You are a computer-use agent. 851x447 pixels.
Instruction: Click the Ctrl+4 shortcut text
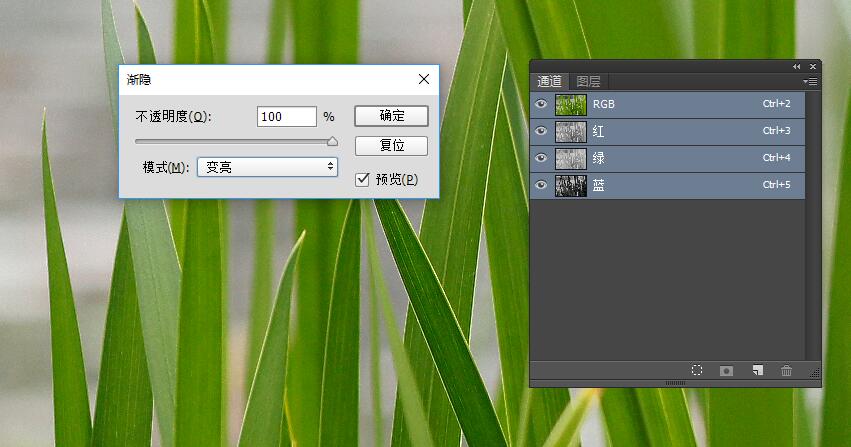tap(776, 158)
